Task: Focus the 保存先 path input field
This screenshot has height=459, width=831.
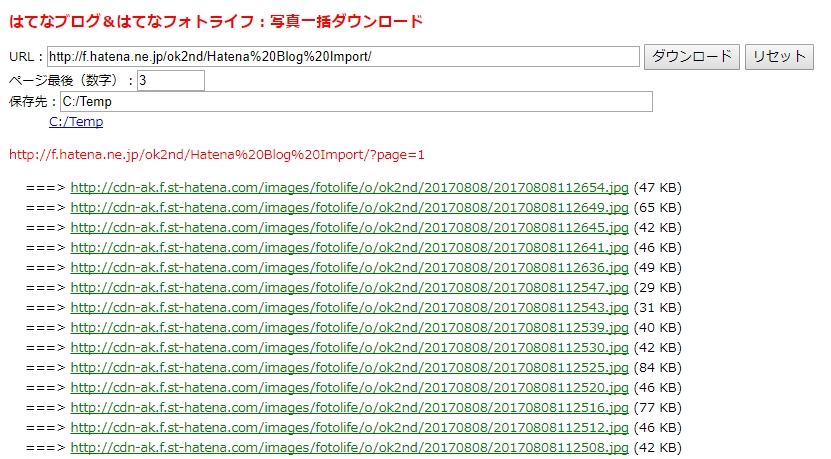Action: click(356, 102)
